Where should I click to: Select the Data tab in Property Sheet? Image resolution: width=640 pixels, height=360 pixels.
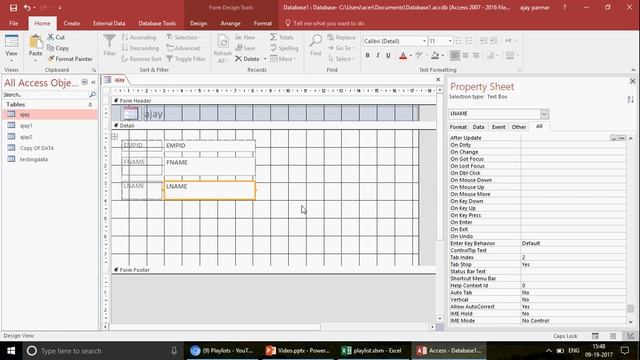coord(478,127)
